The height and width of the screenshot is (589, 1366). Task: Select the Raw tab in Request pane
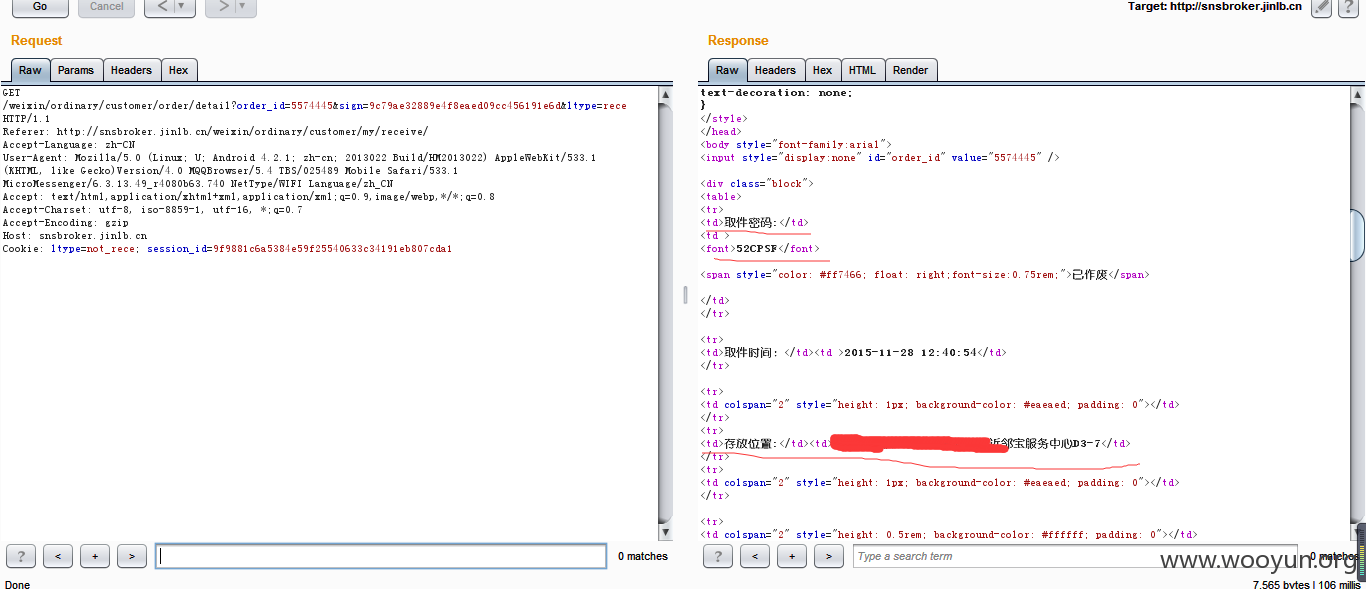coord(30,70)
